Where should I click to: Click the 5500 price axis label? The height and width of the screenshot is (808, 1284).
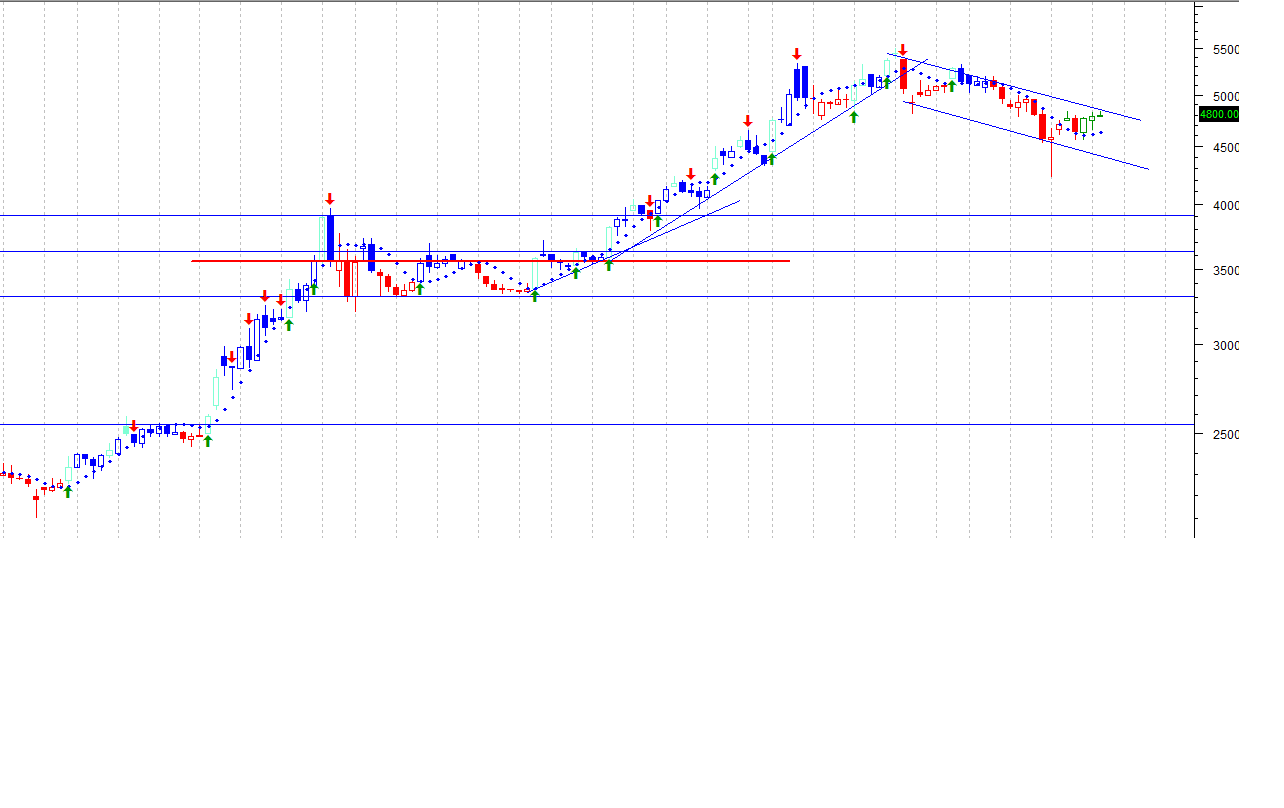1225,50
